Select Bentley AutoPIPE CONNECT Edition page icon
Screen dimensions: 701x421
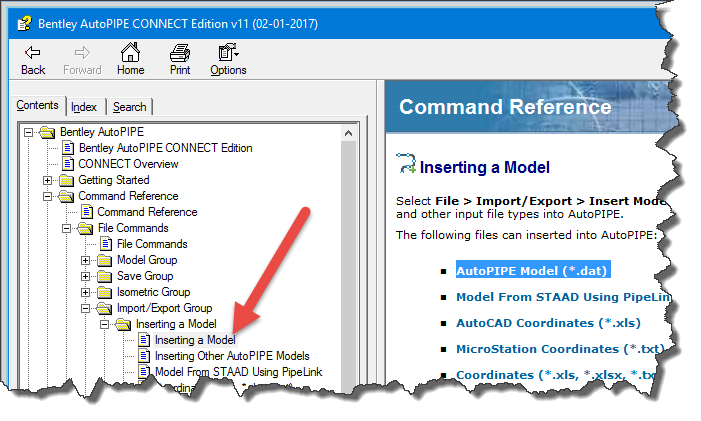[x=68, y=147]
